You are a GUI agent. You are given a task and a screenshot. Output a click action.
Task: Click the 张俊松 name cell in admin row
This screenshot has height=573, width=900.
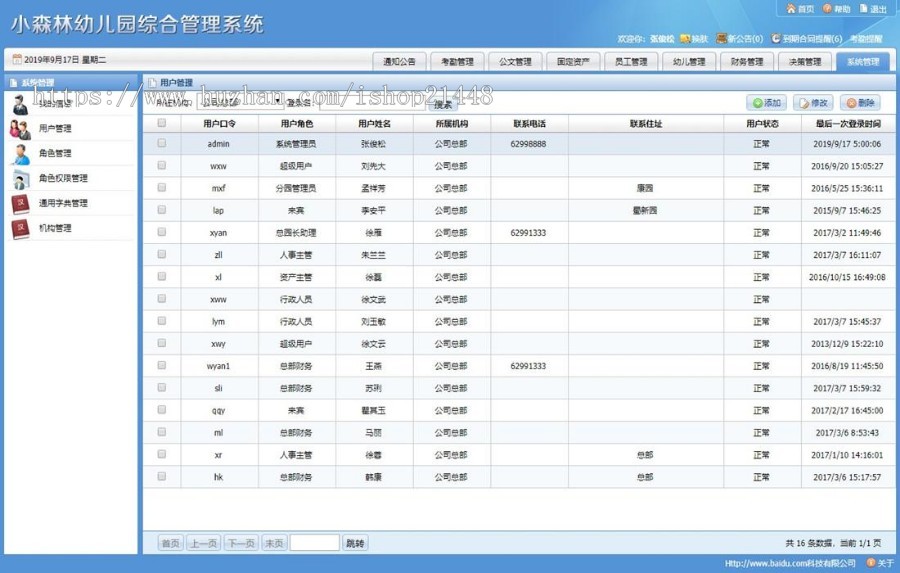click(374, 144)
